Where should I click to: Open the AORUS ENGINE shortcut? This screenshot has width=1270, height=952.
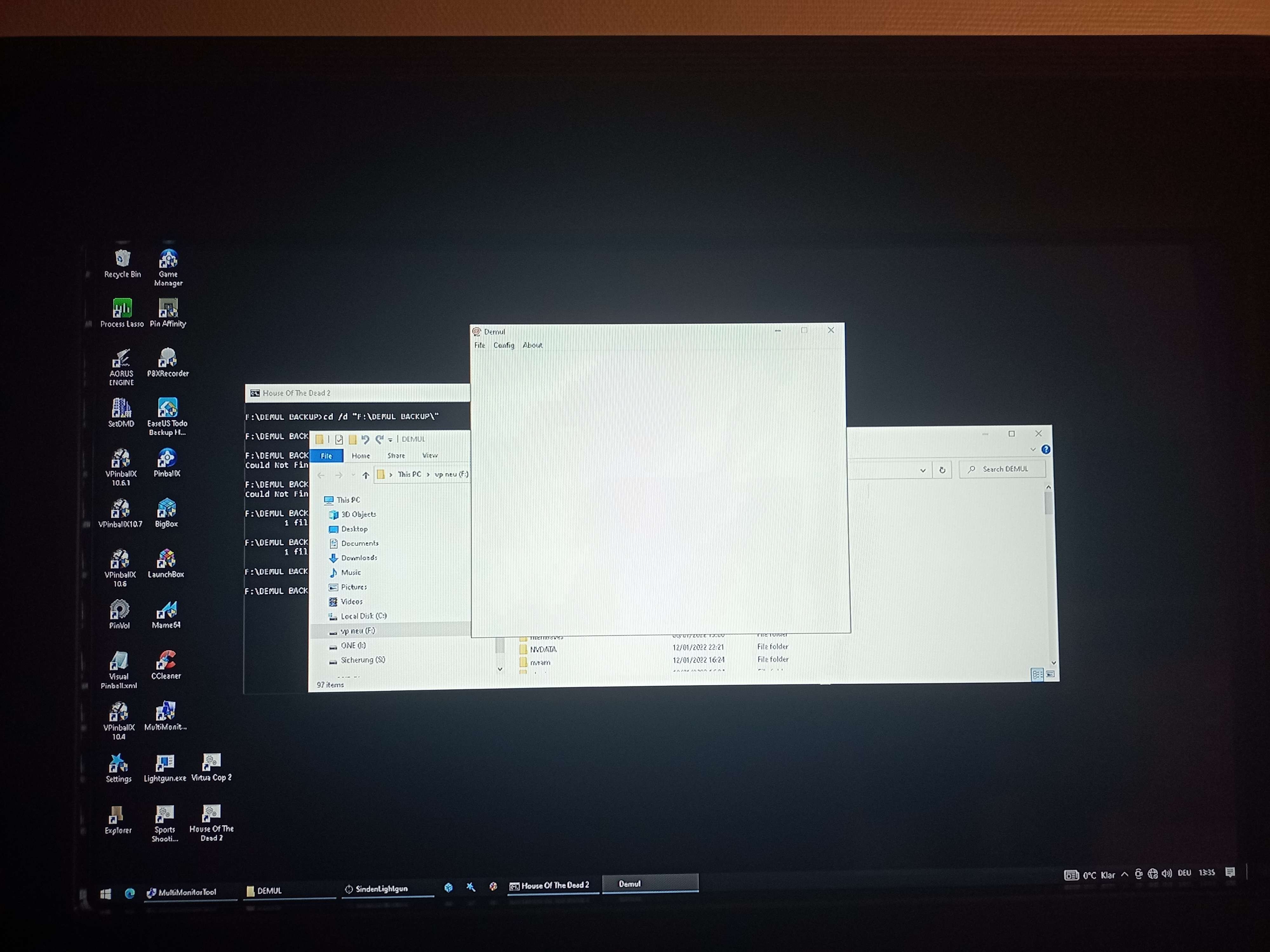(x=121, y=367)
